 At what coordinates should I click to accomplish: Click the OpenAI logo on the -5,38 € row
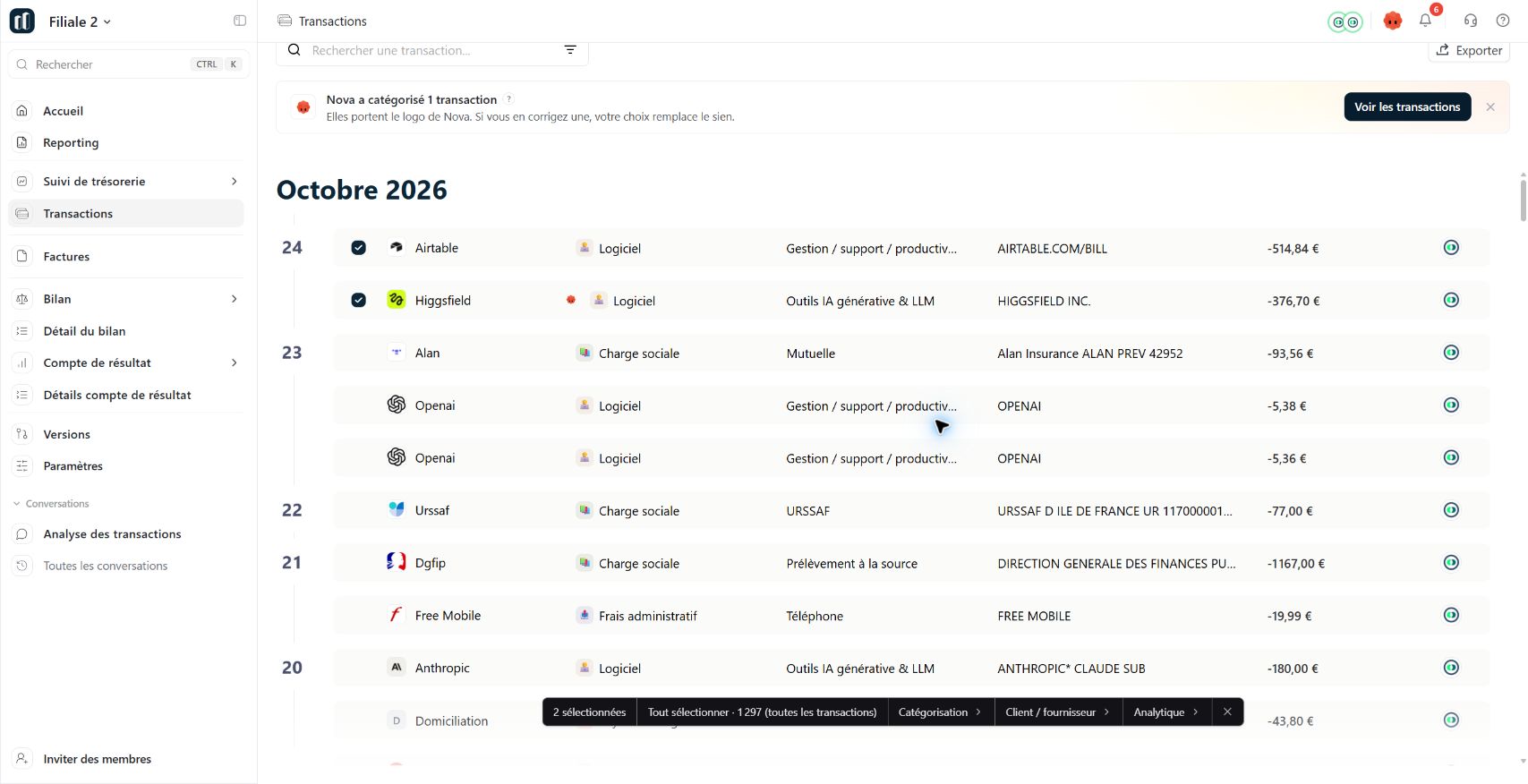click(x=397, y=405)
